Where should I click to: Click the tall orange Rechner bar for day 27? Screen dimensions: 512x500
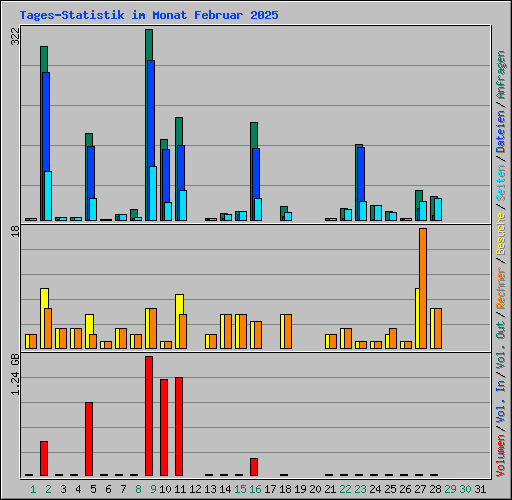[423, 289]
